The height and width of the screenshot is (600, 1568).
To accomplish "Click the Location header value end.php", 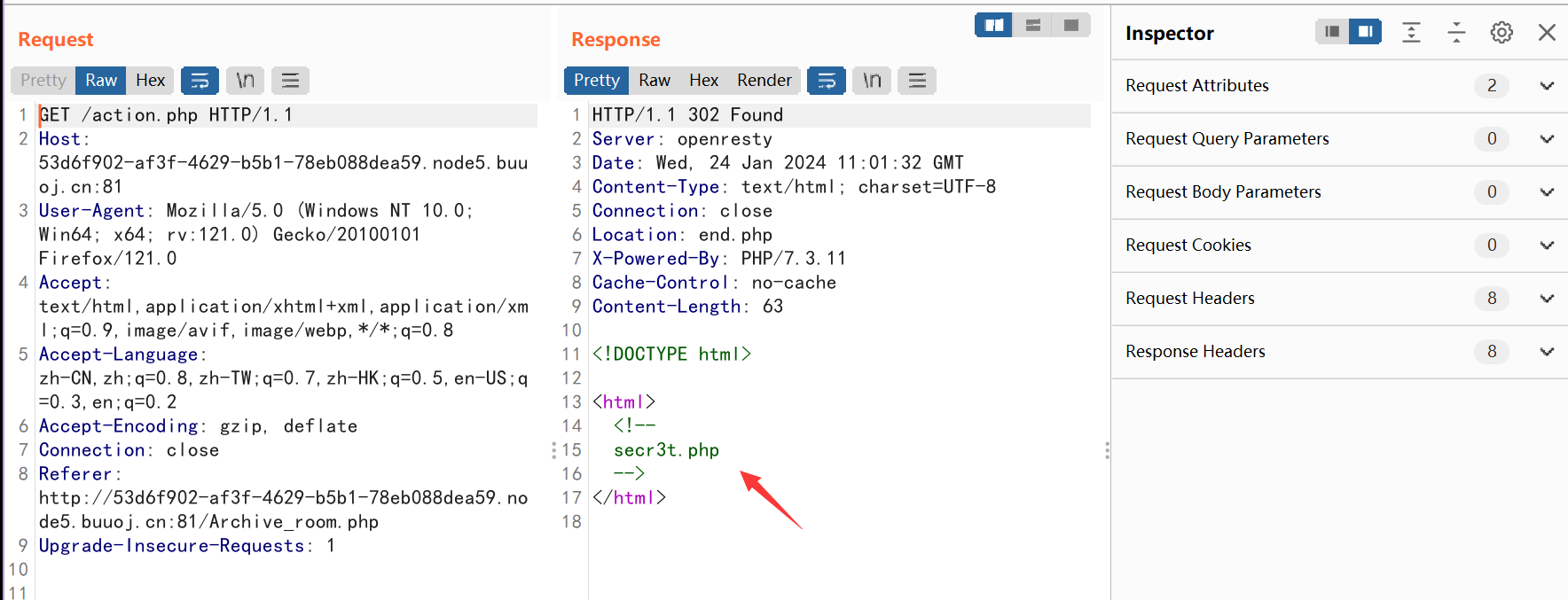I will (x=735, y=235).
